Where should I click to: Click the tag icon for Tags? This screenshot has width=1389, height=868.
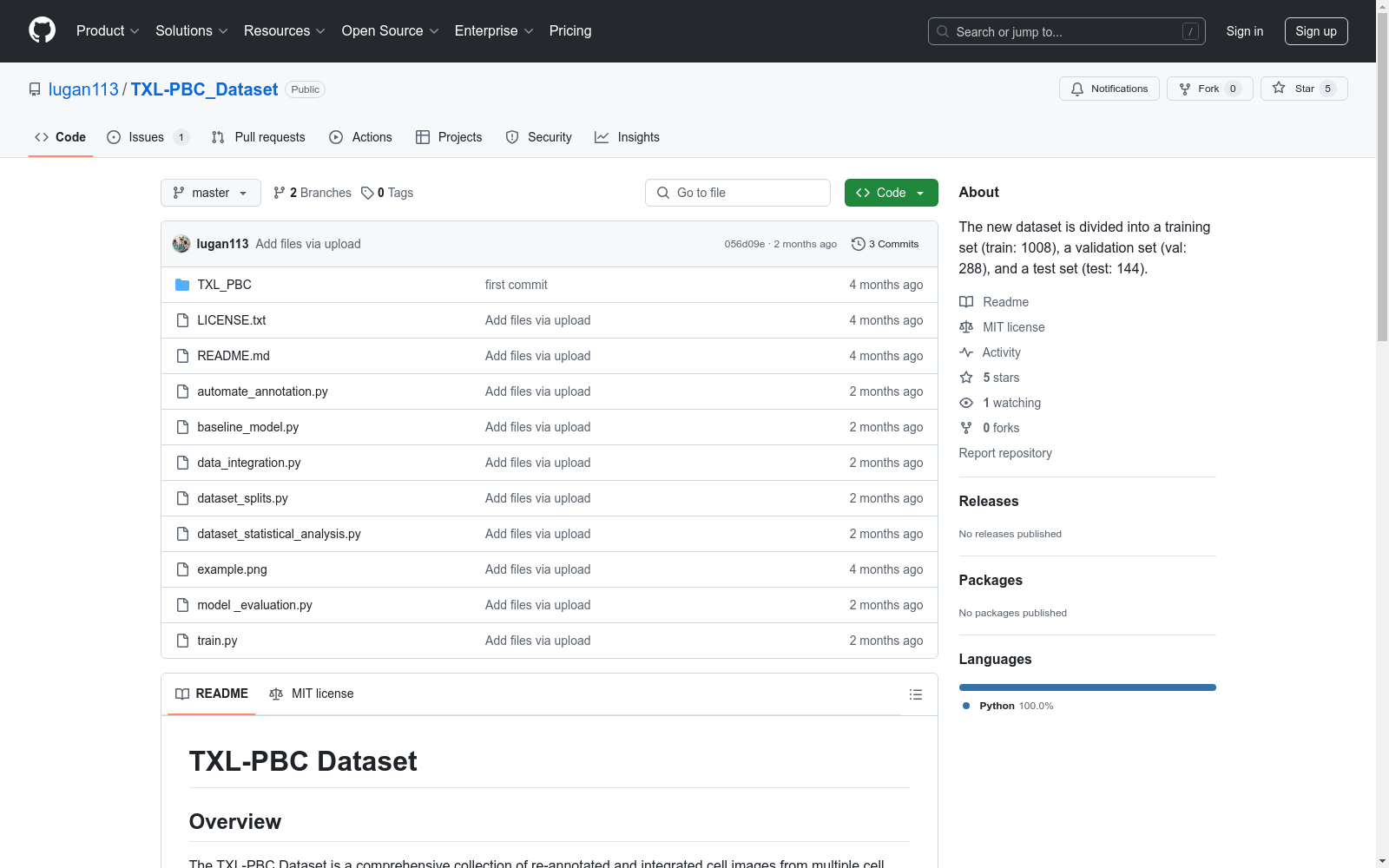tap(367, 193)
